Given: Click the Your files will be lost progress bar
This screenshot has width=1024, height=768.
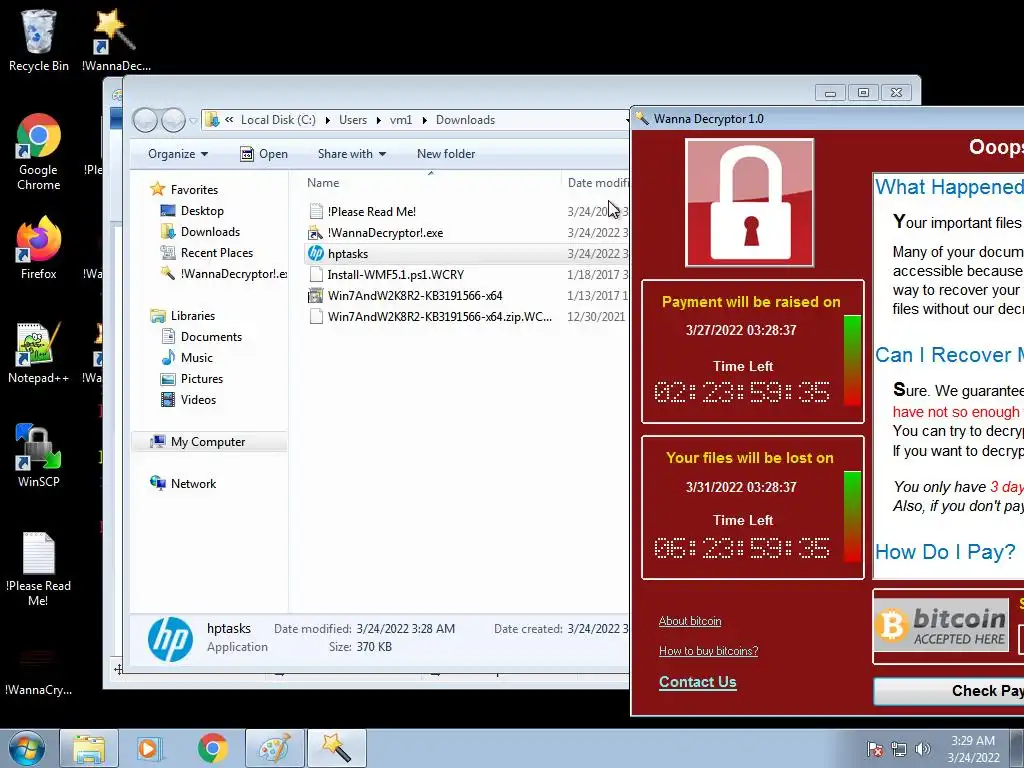Looking at the screenshot, I should point(852,516).
